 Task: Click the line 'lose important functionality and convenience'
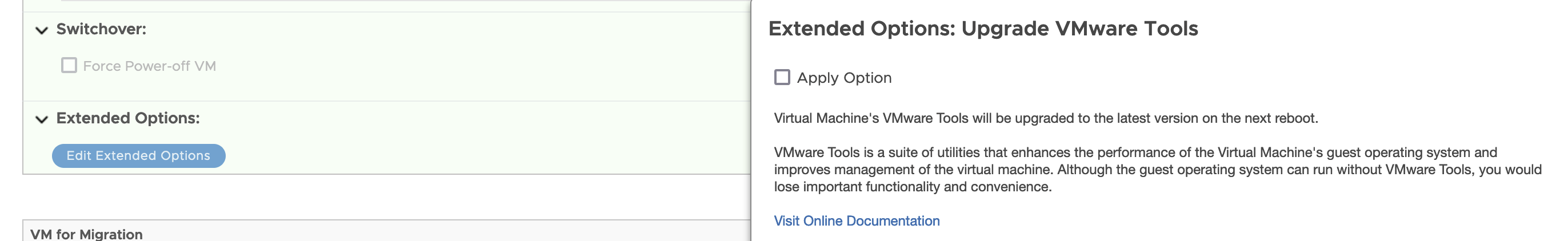[913, 187]
